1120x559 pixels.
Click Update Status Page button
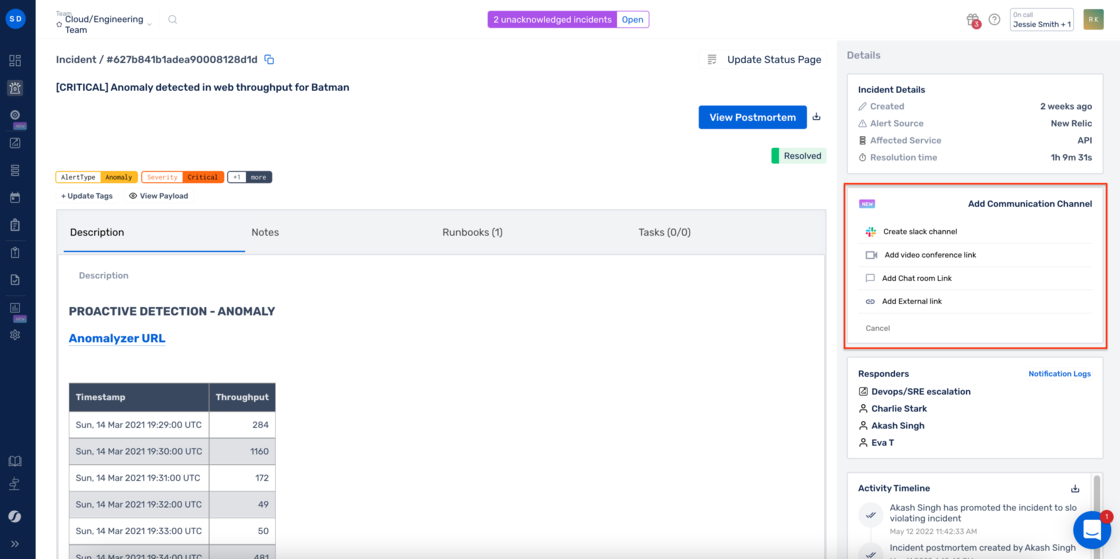pyautogui.click(x=764, y=60)
